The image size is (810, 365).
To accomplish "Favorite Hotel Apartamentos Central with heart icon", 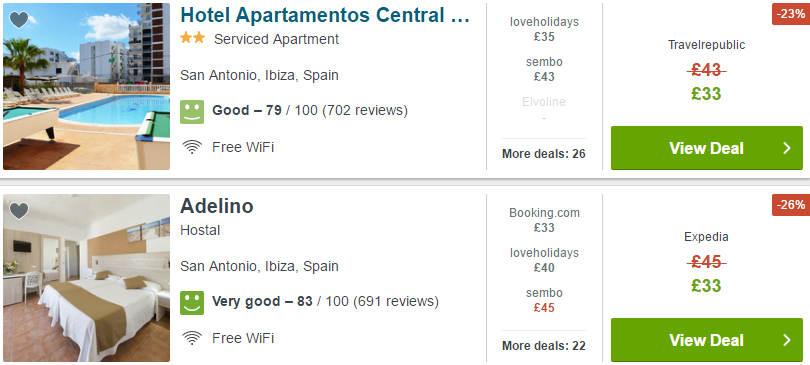I will 19,20.
